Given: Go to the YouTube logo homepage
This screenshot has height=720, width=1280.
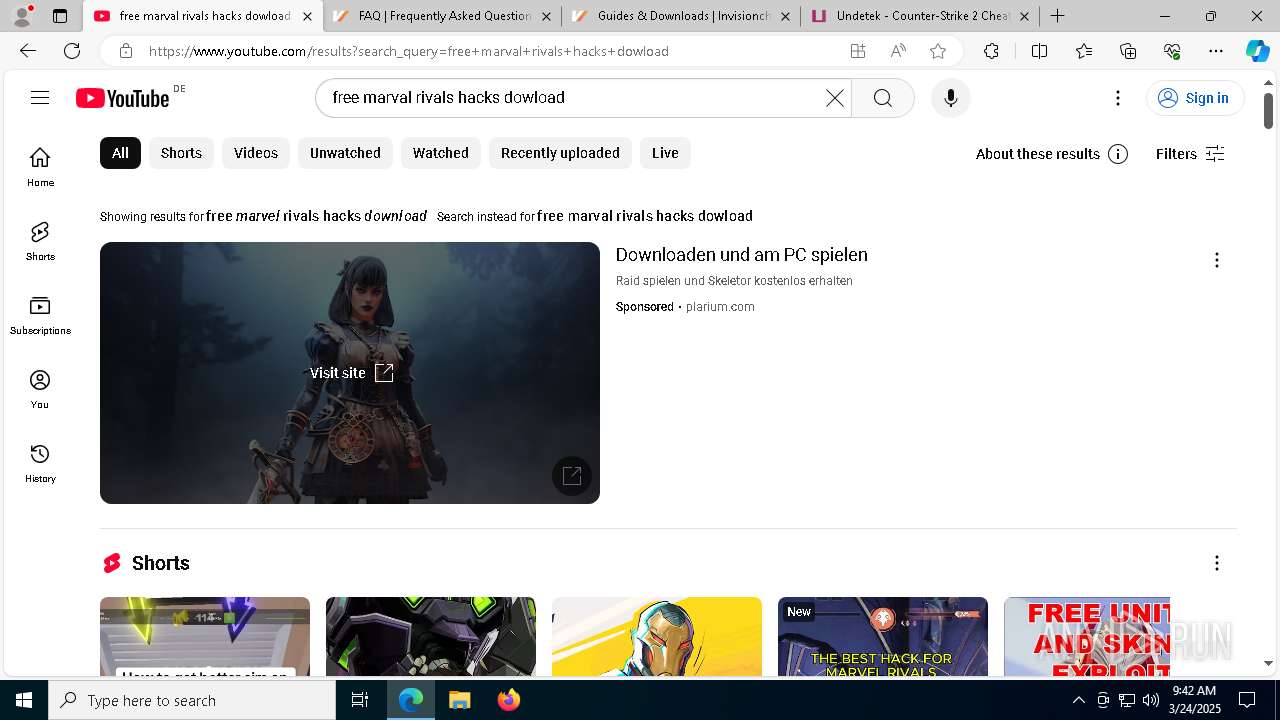Looking at the screenshot, I should click(123, 97).
